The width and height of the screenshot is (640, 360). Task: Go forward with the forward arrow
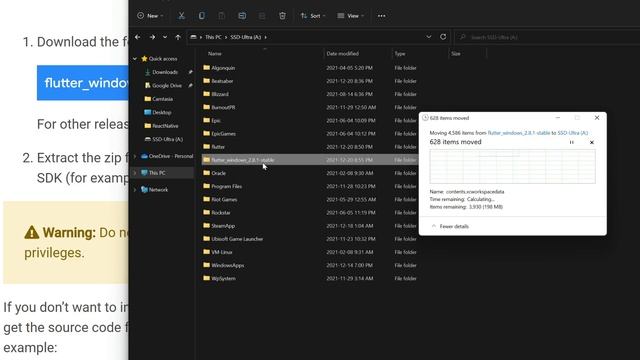click(152, 37)
